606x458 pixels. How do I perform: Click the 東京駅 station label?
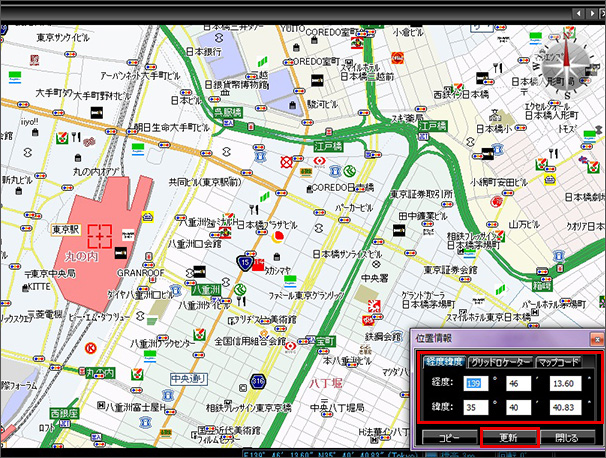click(x=66, y=230)
